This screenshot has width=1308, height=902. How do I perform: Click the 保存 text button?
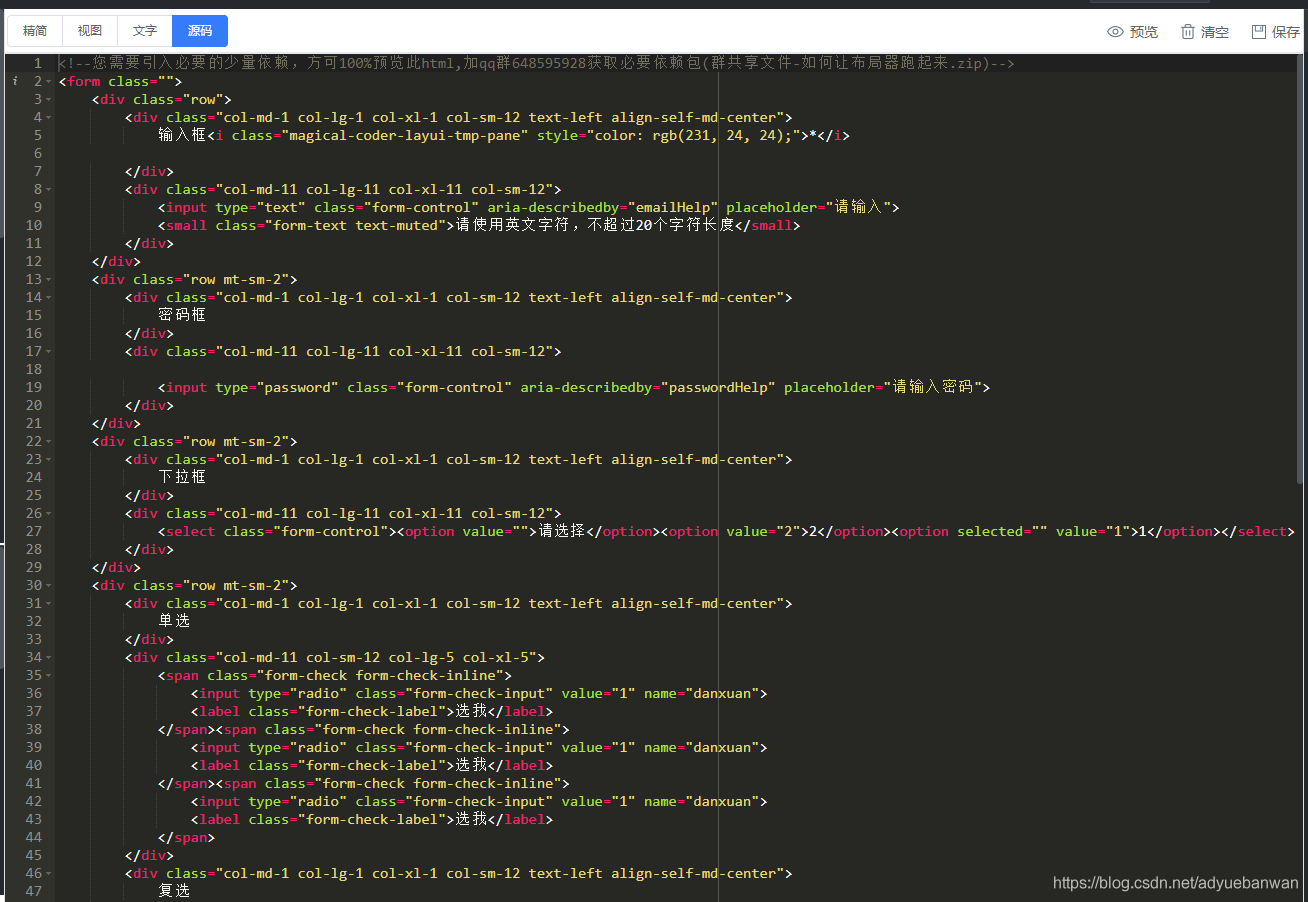tap(1286, 32)
